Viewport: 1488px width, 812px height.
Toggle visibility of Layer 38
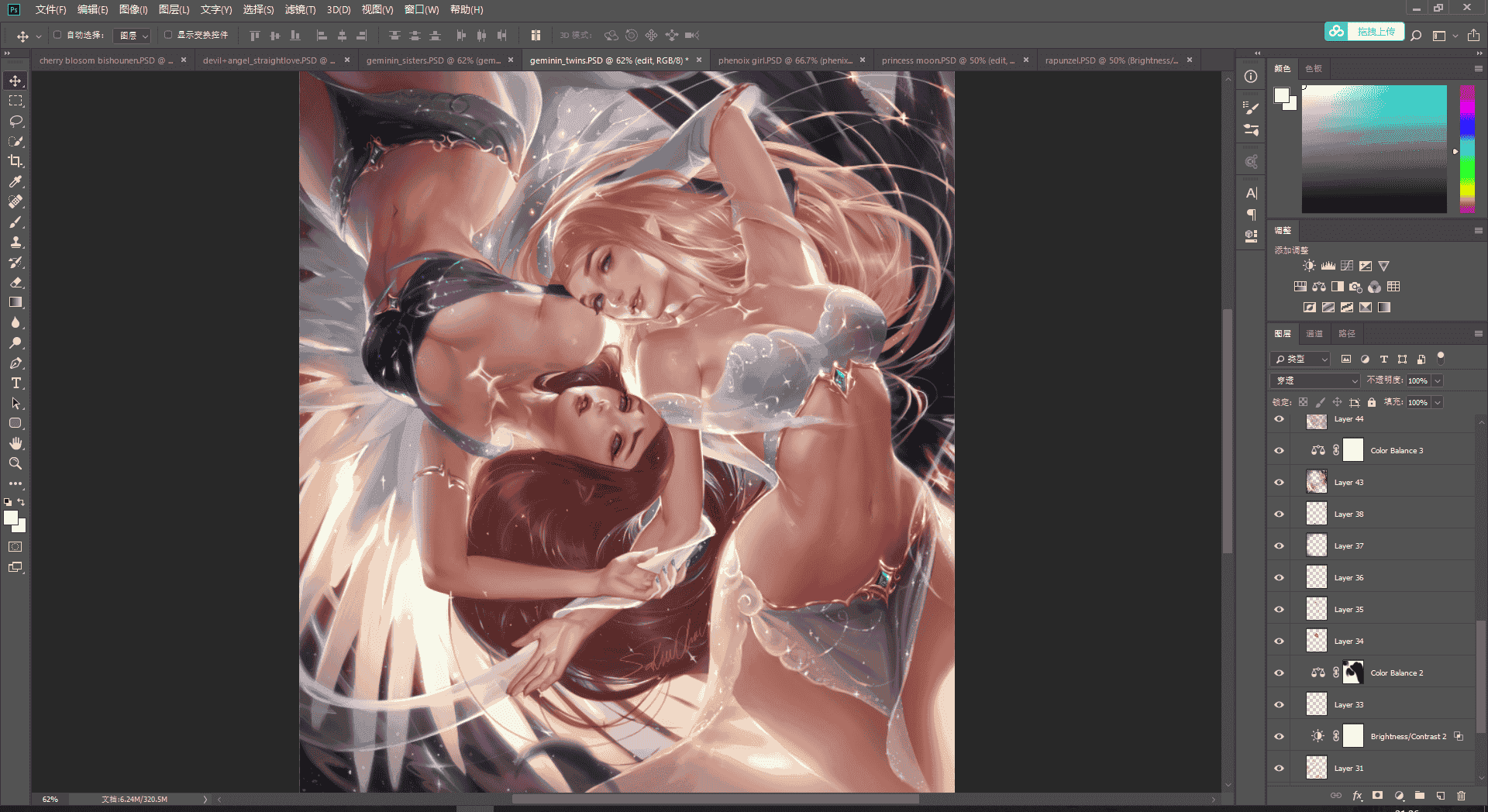point(1280,514)
